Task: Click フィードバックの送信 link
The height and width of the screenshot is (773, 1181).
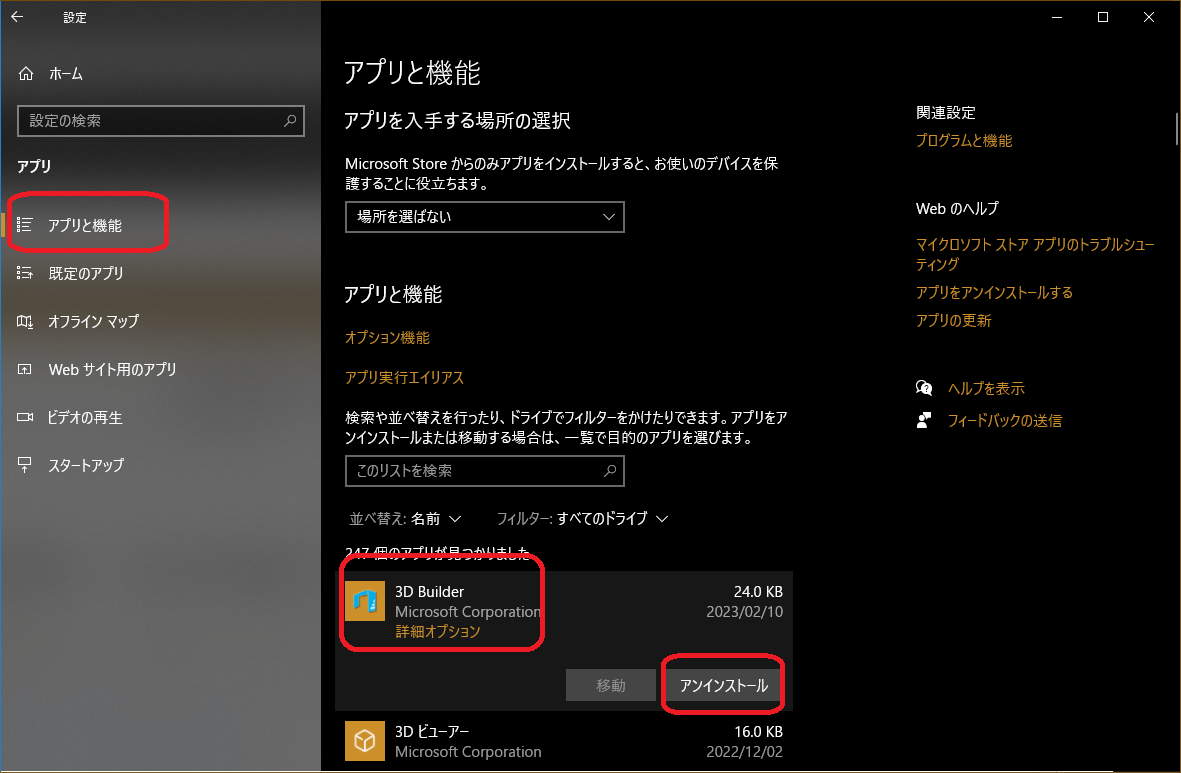Action: (x=1005, y=421)
